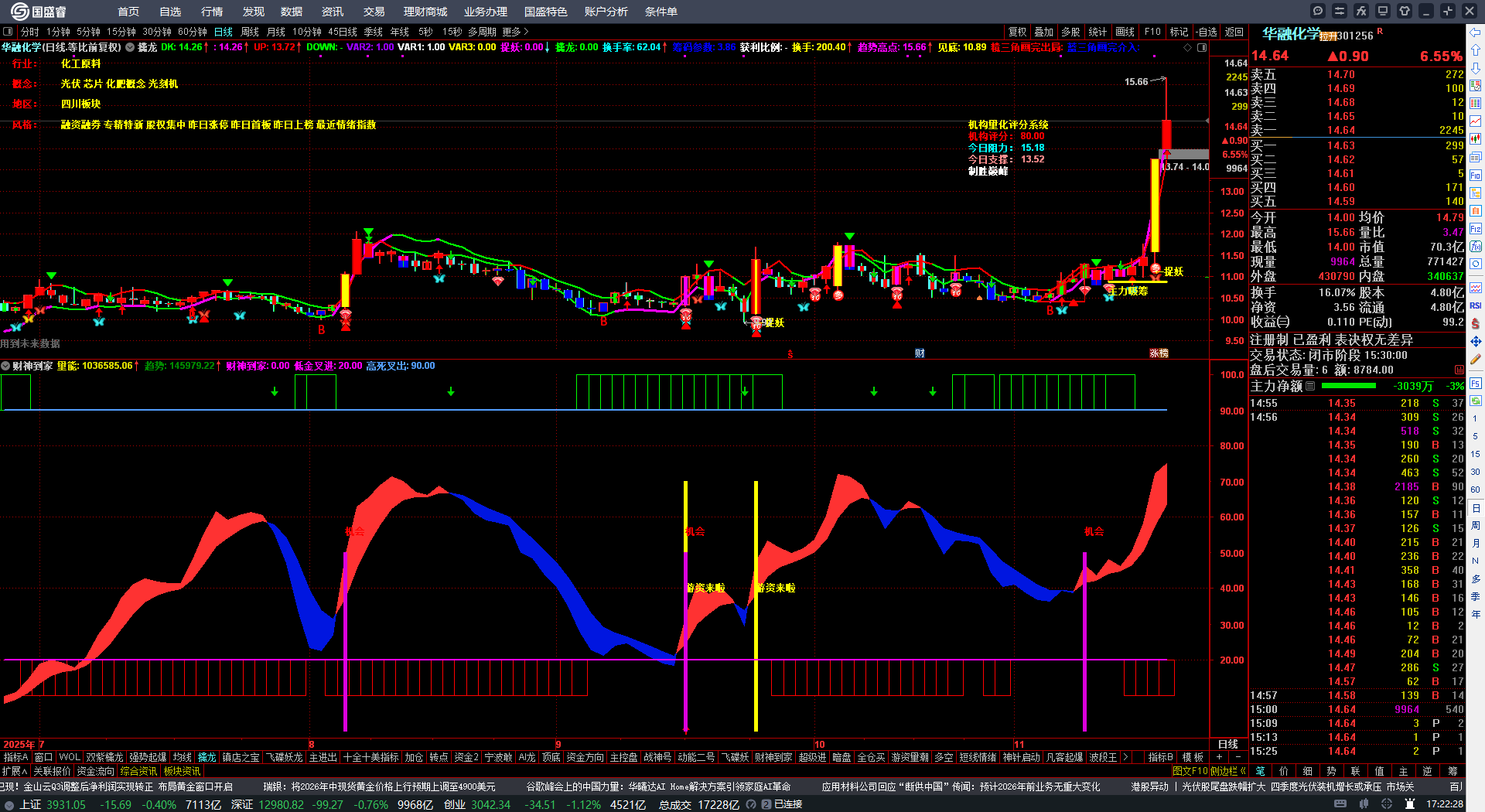
Task: Select the four-way move arrows sidebar icon
Action: pyautogui.click(x=1476, y=341)
